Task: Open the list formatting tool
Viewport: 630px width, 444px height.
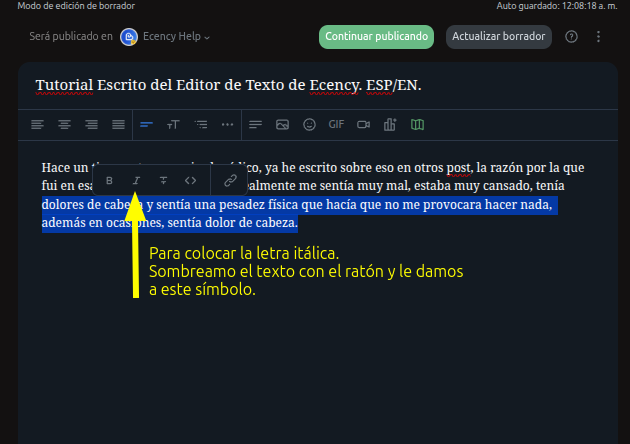Action: pyautogui.click(x=200, y=125)
